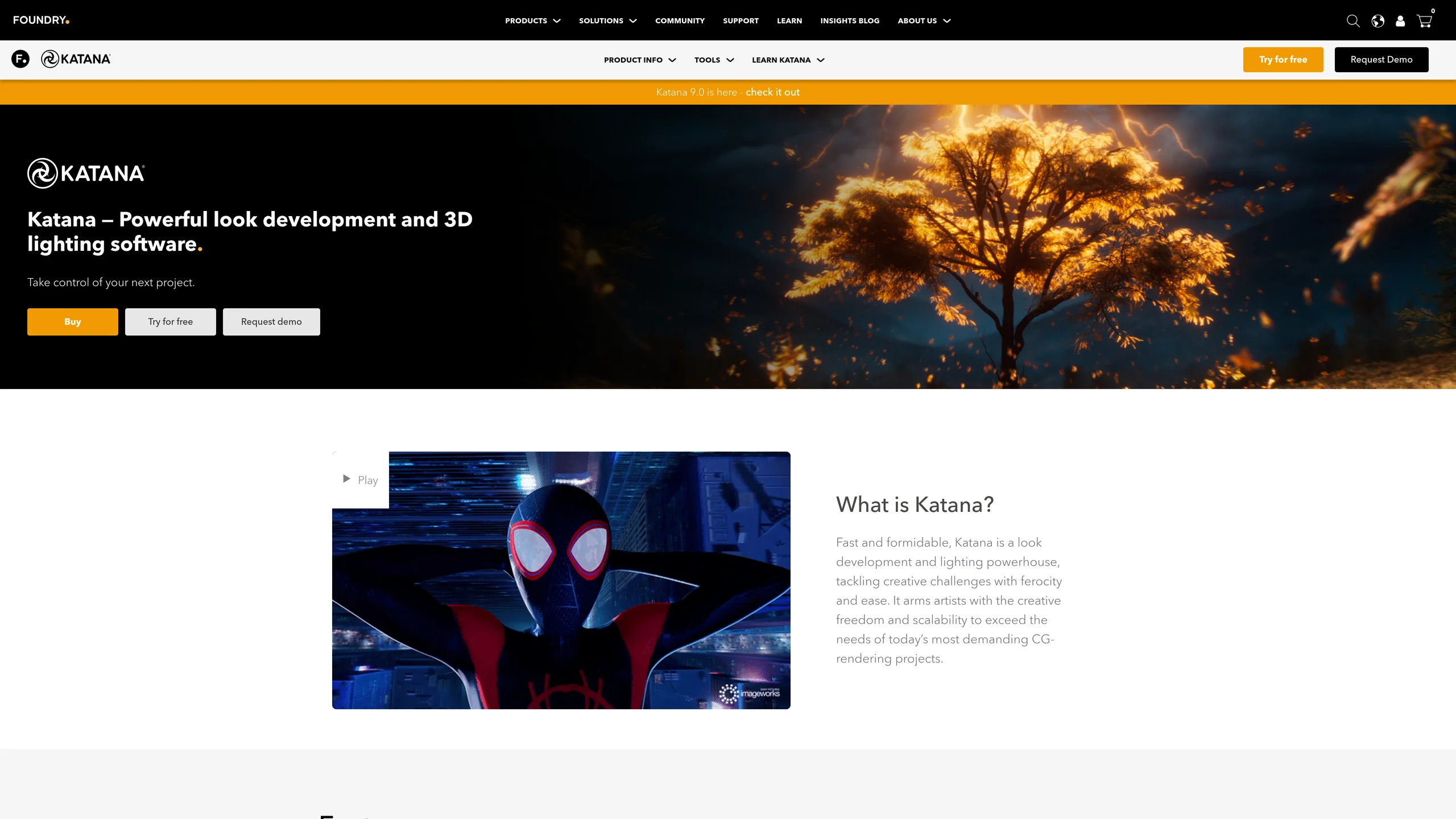Click the Request demo hero button

tap(271, 322)
